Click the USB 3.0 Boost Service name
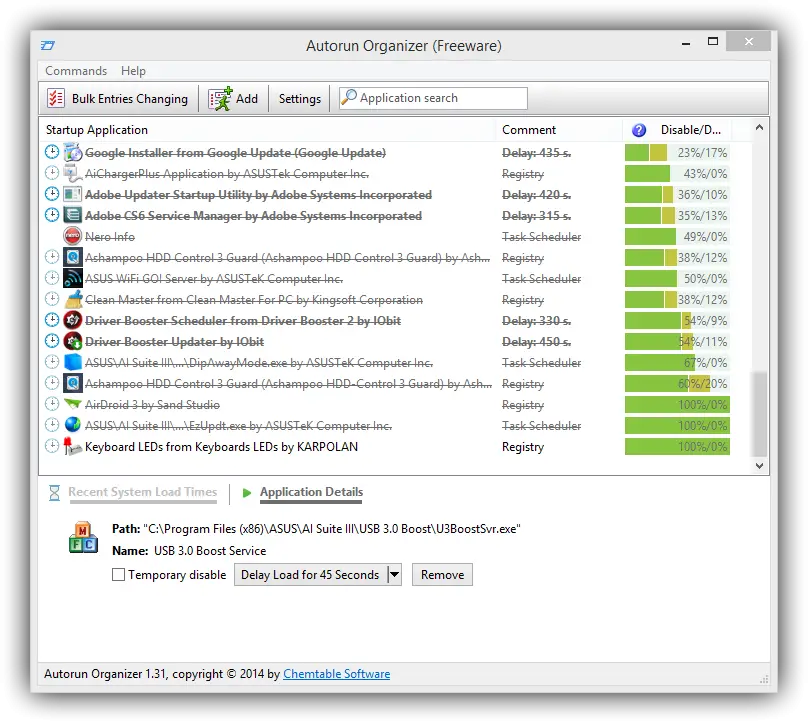808x723 pixels. [x=210, y=551]
